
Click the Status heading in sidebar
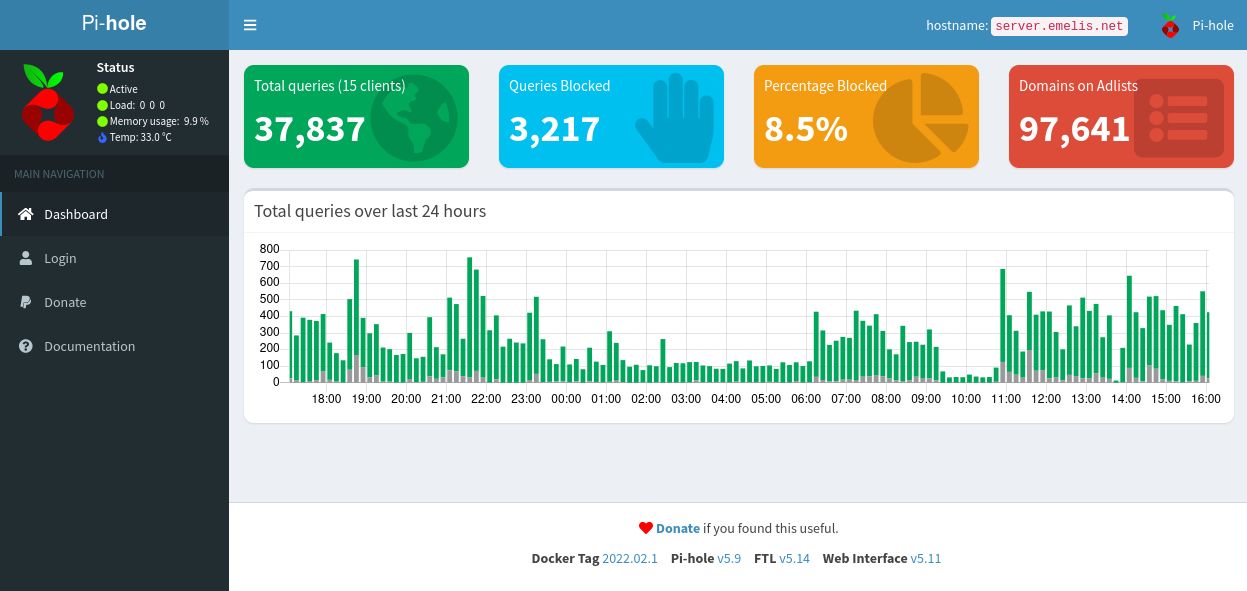click(115, 68)
